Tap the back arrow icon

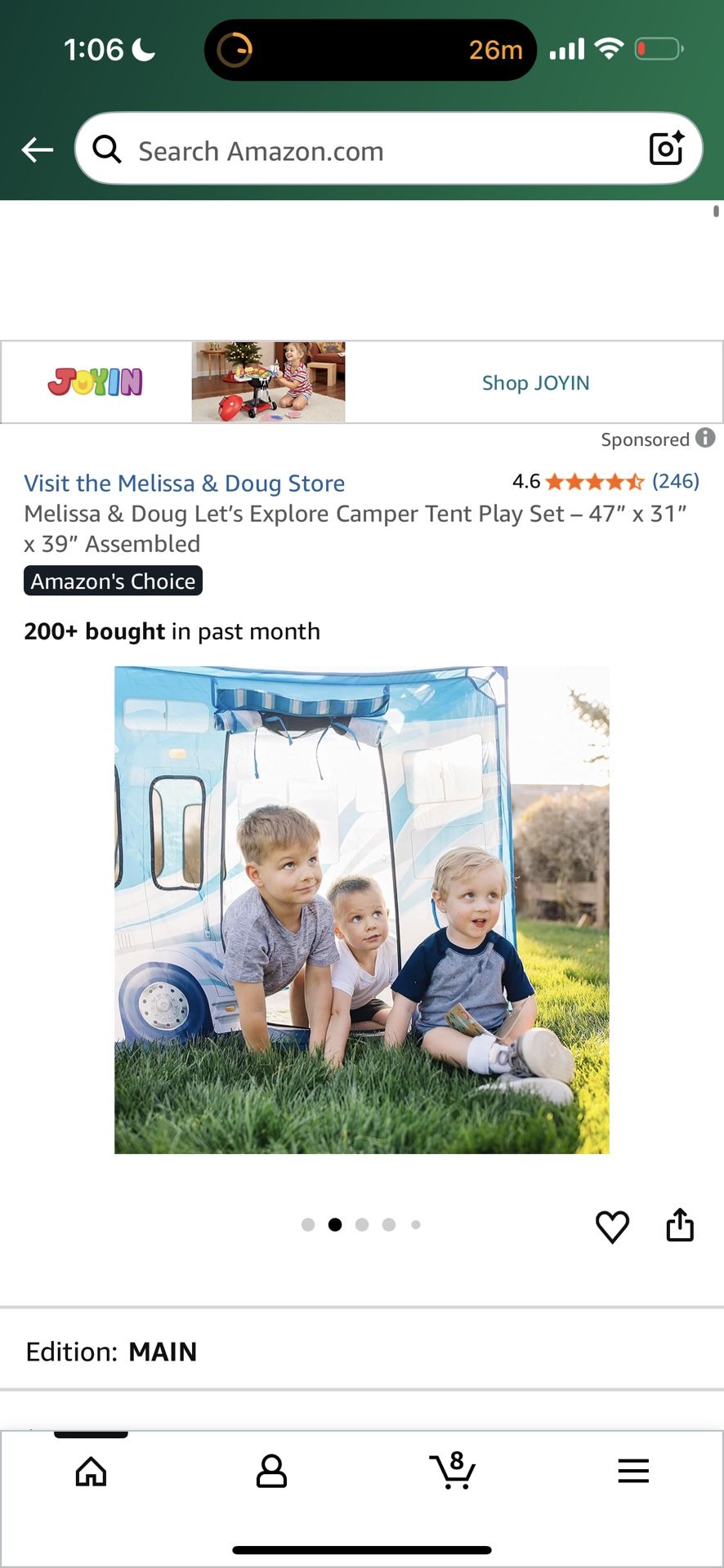click(37, 150)
